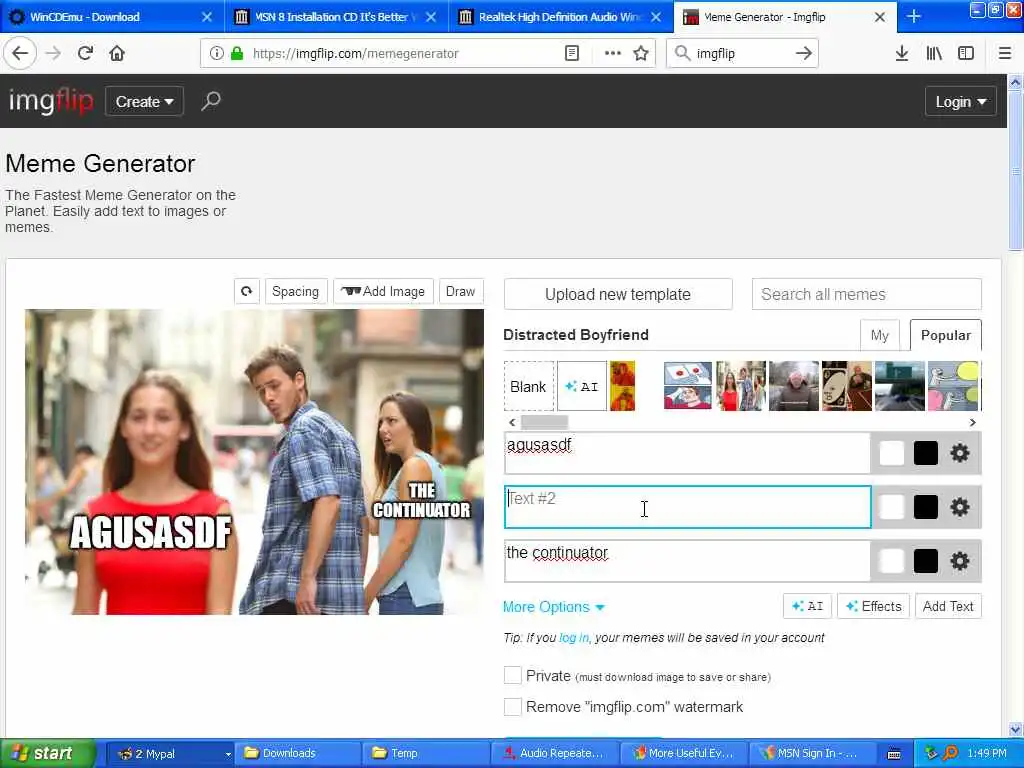Click the continuator text input
1024x768 pixels.
click(x=687, y=560)
